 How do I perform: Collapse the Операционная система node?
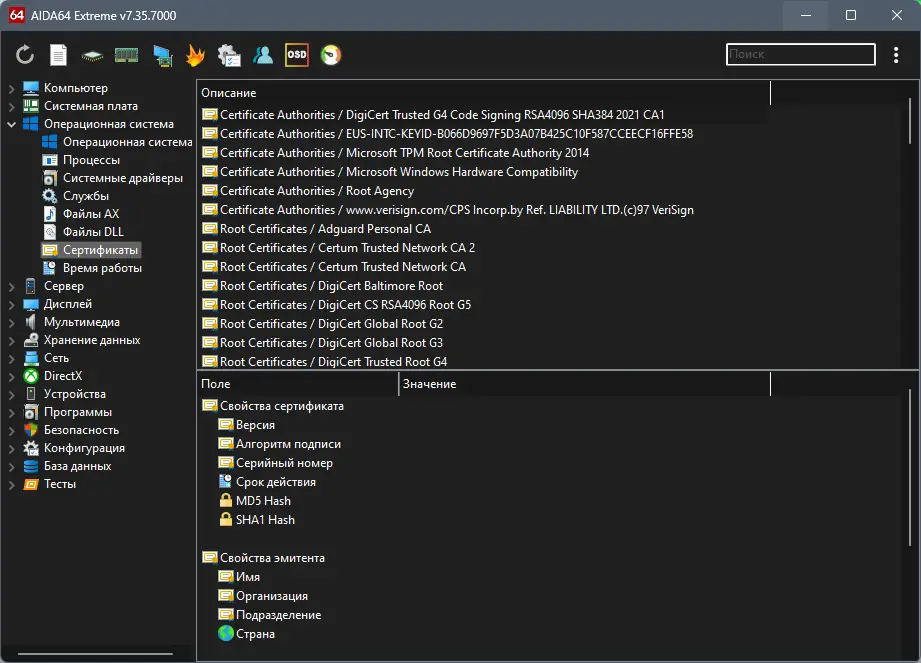click(x=11, y=124)
